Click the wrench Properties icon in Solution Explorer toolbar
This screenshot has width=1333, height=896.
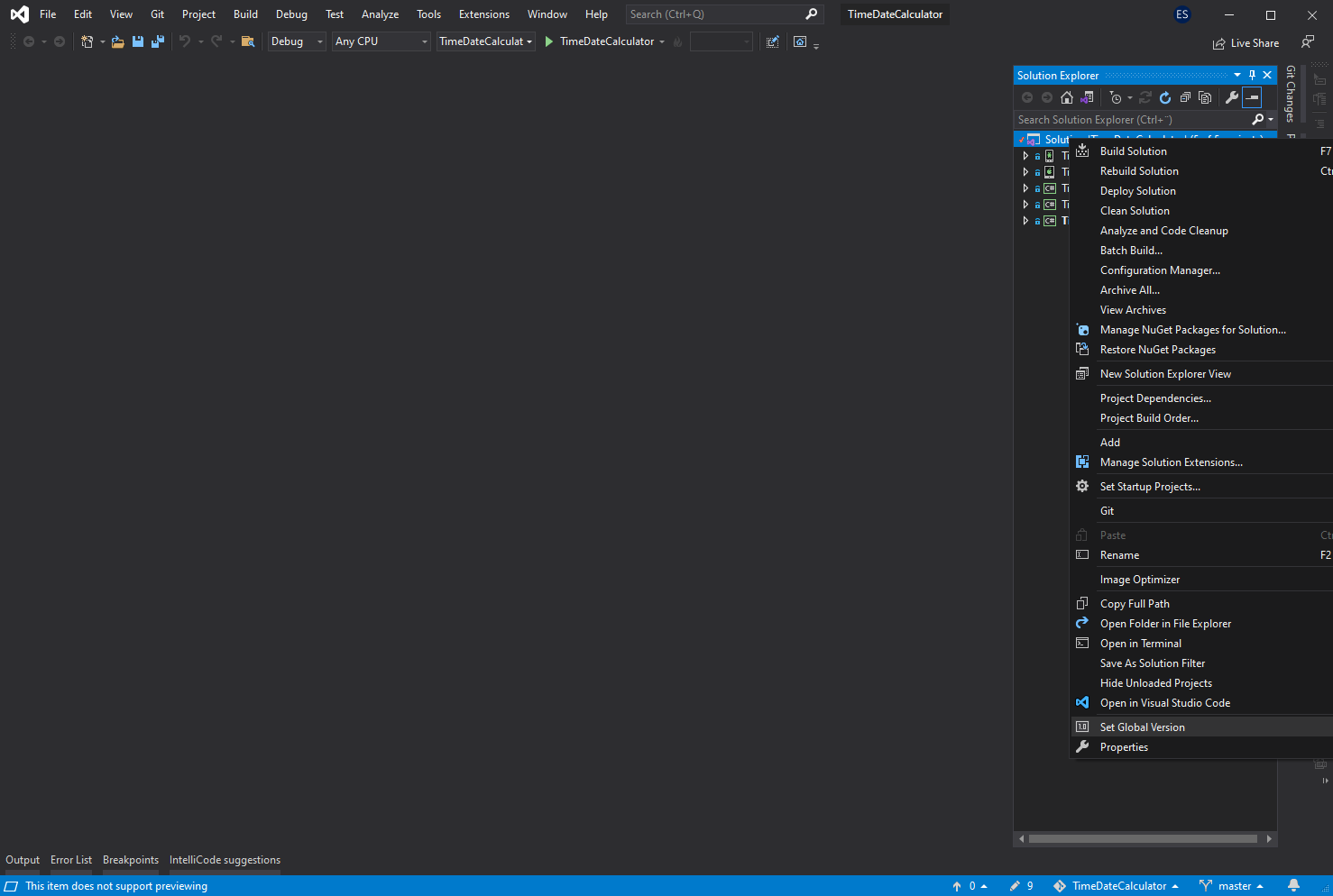coord(1232,97)
